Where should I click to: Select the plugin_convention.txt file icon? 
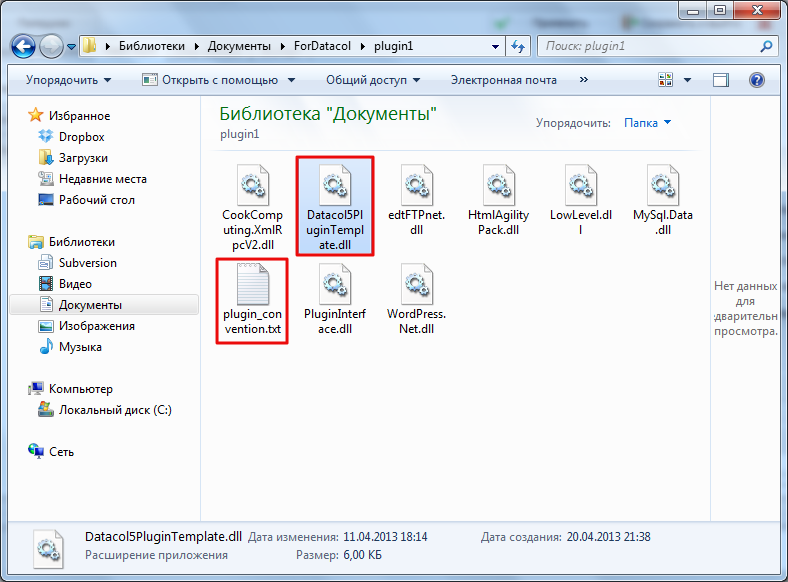click(x=253, y=284)
